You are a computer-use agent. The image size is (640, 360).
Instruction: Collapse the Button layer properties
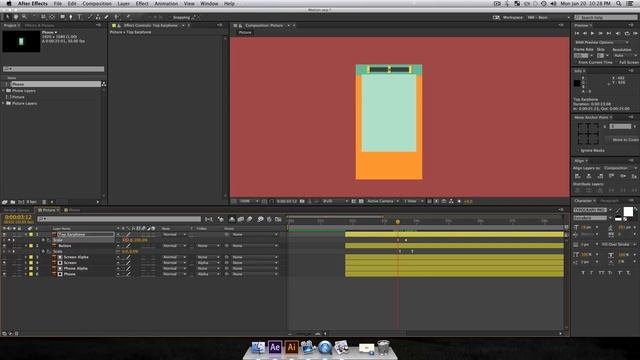coord(26,246)
